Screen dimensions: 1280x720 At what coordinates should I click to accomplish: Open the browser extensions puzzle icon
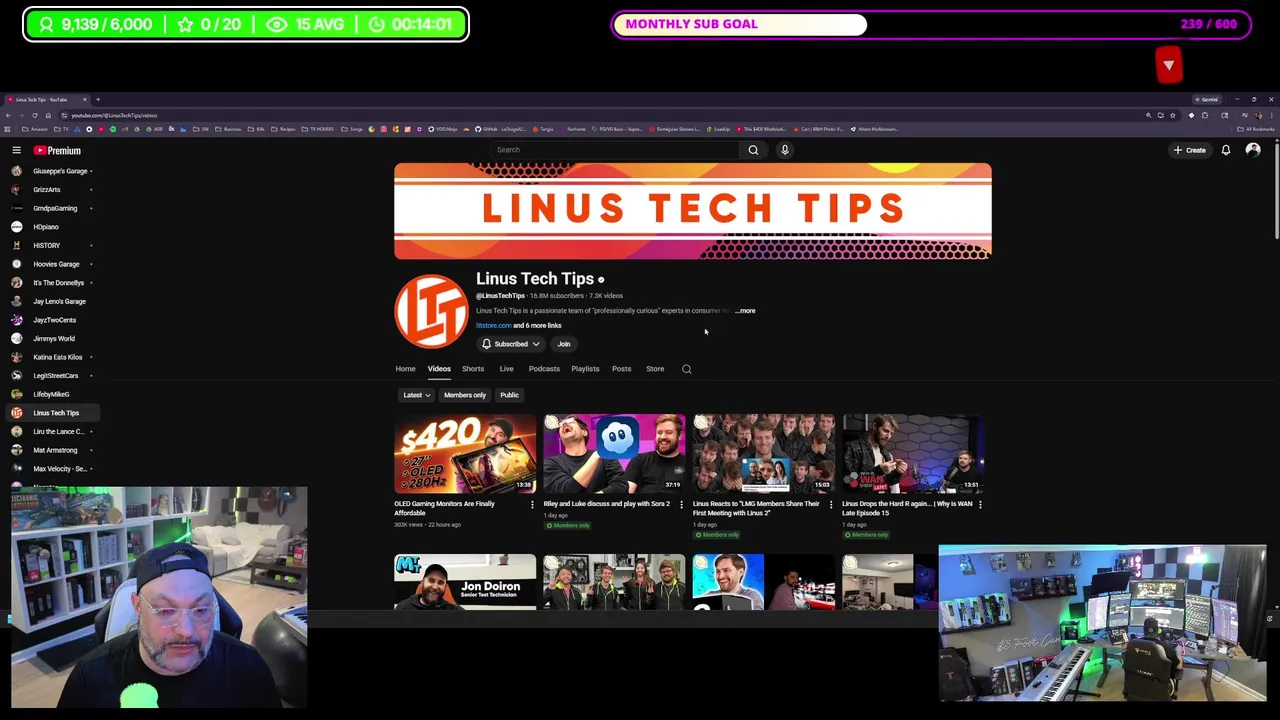click(1204, 115)
